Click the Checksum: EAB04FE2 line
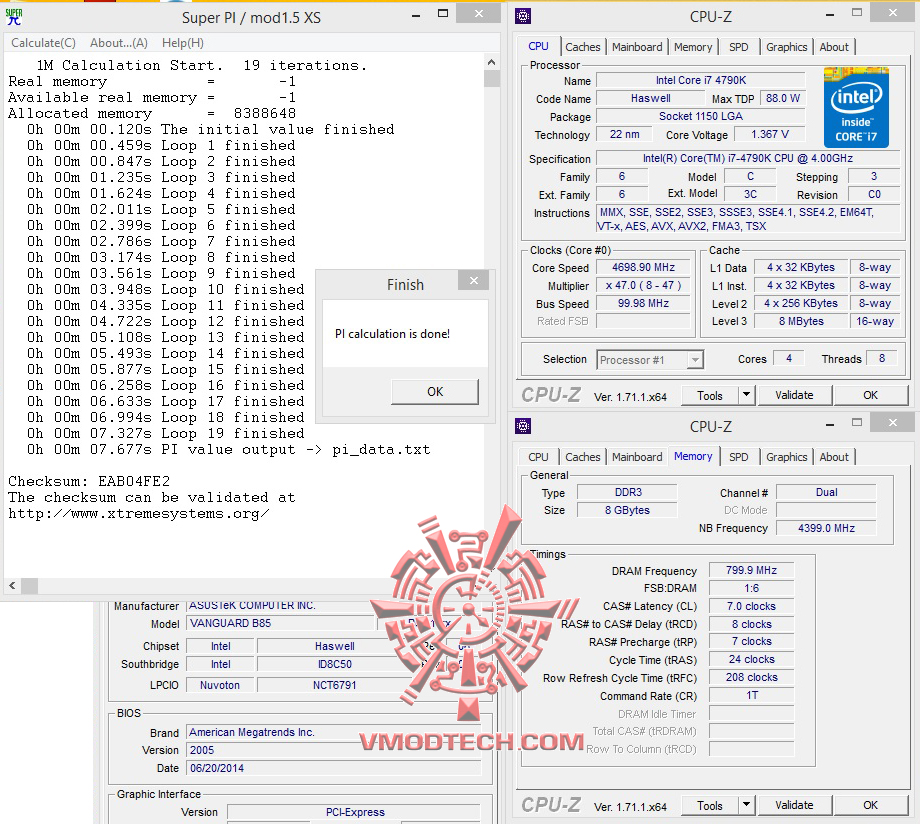 [89, 482]
